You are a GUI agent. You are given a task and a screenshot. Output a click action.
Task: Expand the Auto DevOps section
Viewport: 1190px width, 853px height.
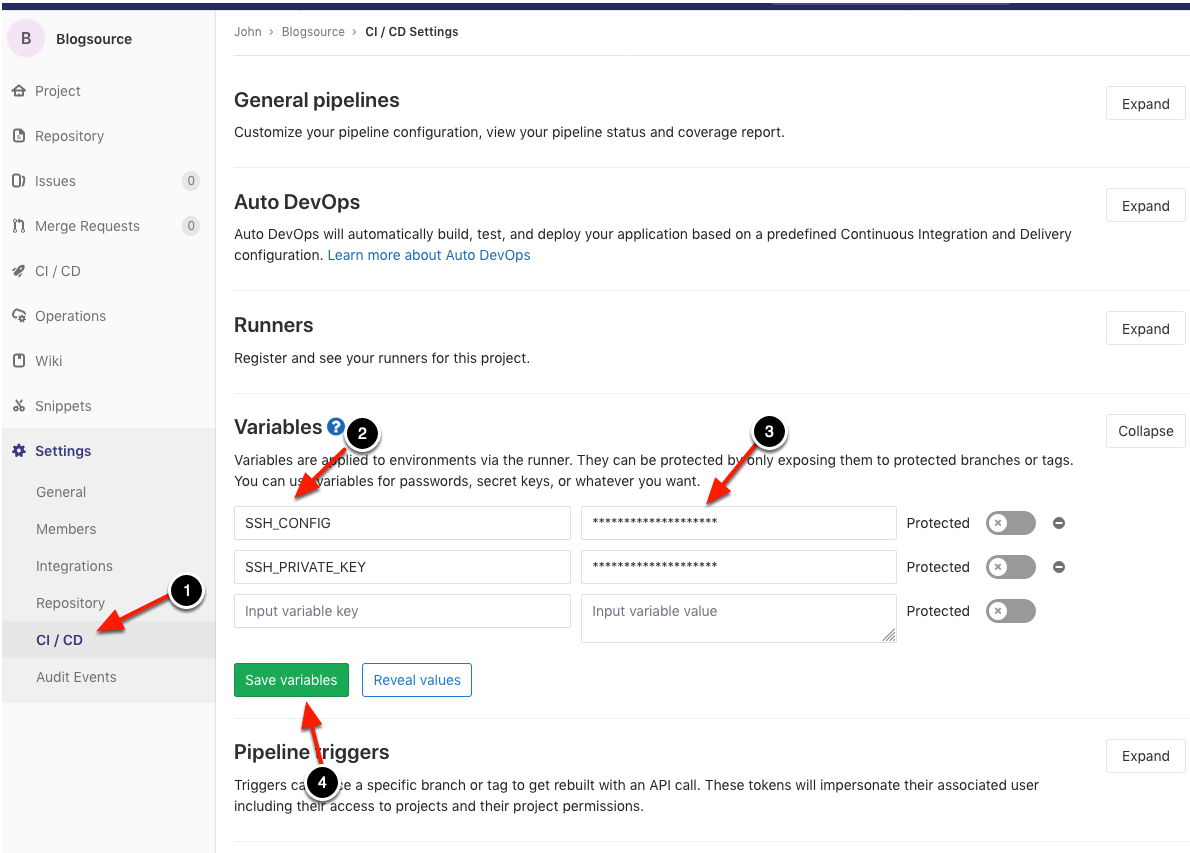point(1145,206)
